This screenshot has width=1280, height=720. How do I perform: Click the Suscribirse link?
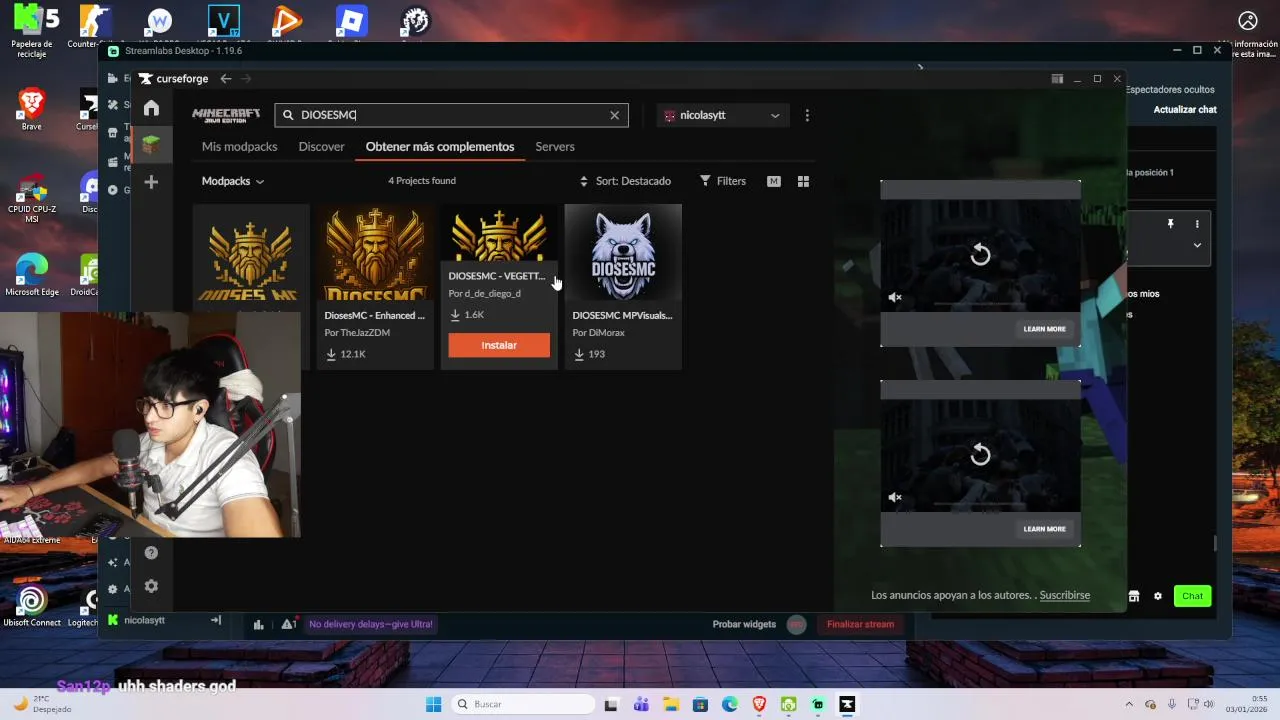click(1064, 595)
